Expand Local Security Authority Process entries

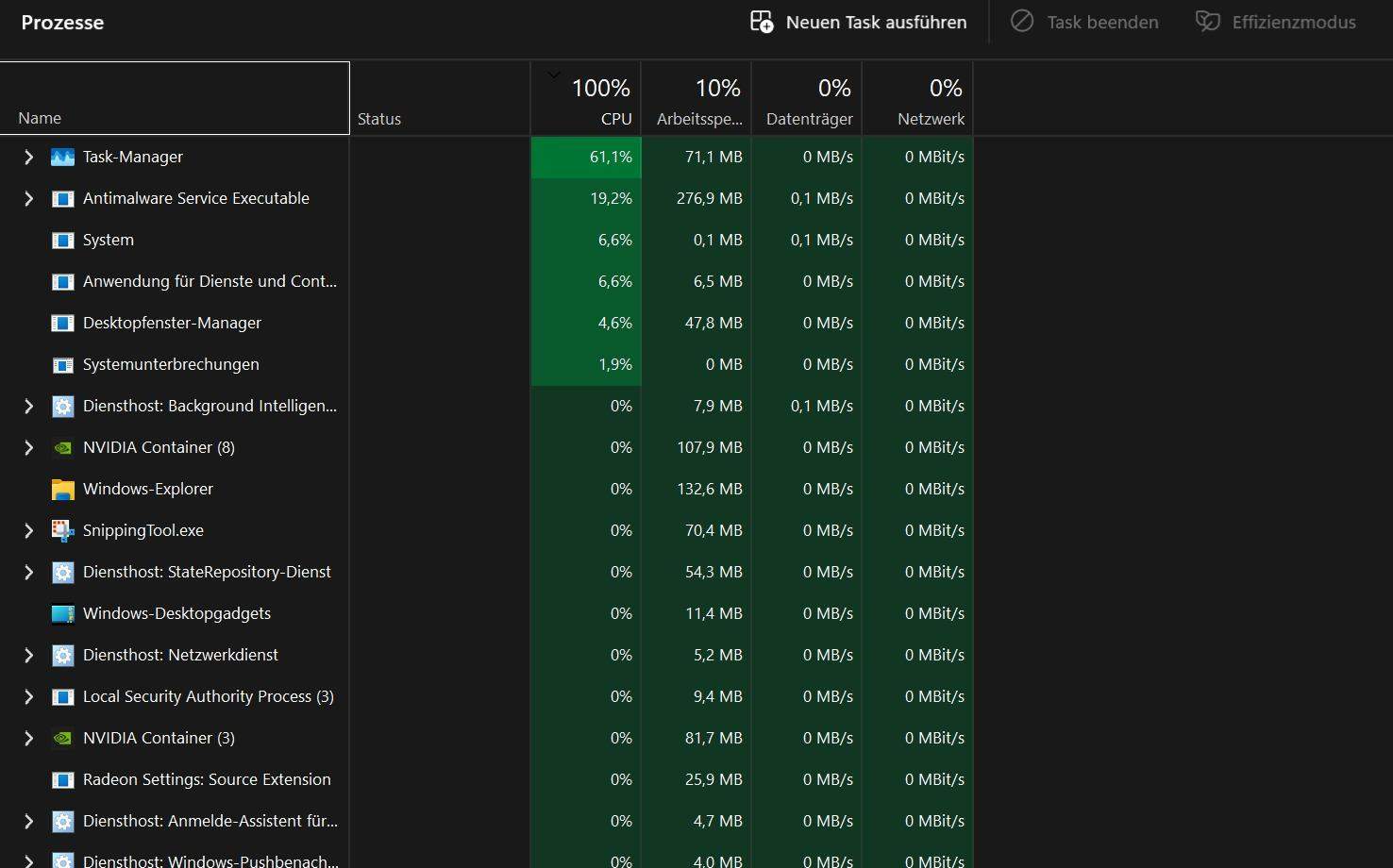pyautogui.click(x=28, y=696)
